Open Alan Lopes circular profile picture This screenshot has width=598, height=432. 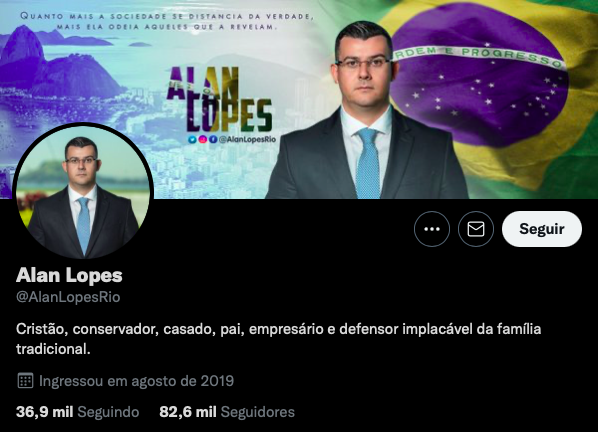(83, 192)
